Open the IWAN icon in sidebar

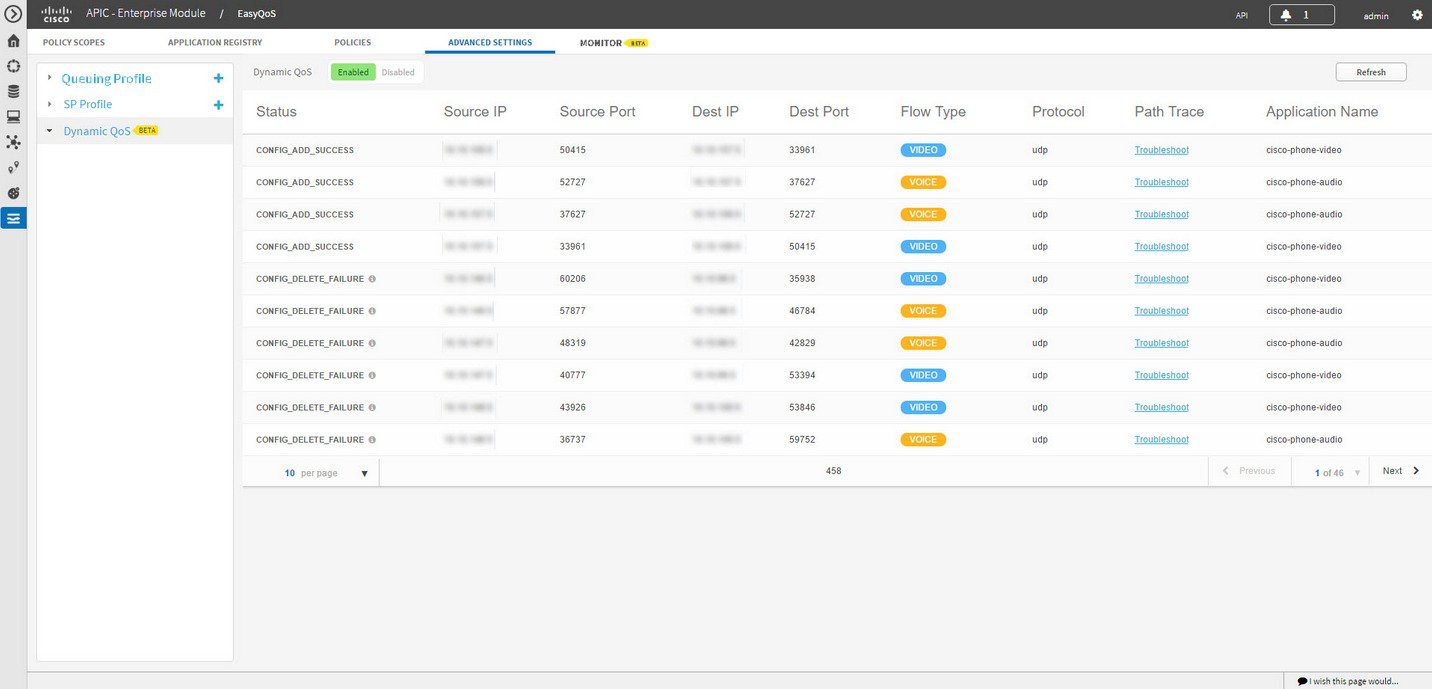[x=13, y=192]
